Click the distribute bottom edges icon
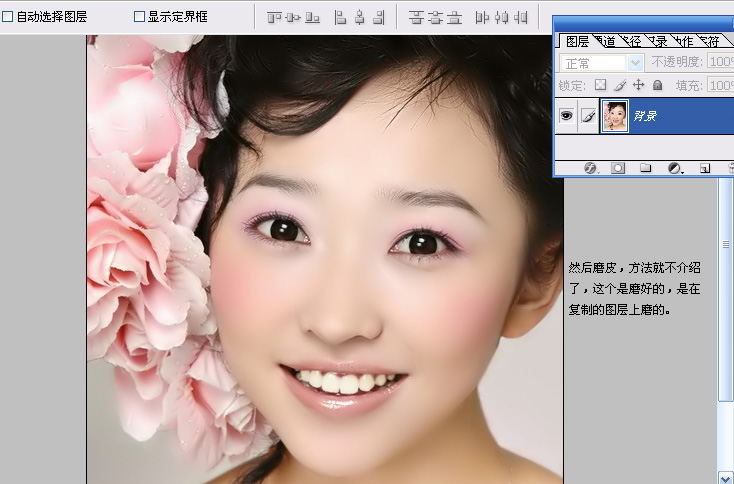The height and width of the screenshot is (484, 734). (454, 18)
